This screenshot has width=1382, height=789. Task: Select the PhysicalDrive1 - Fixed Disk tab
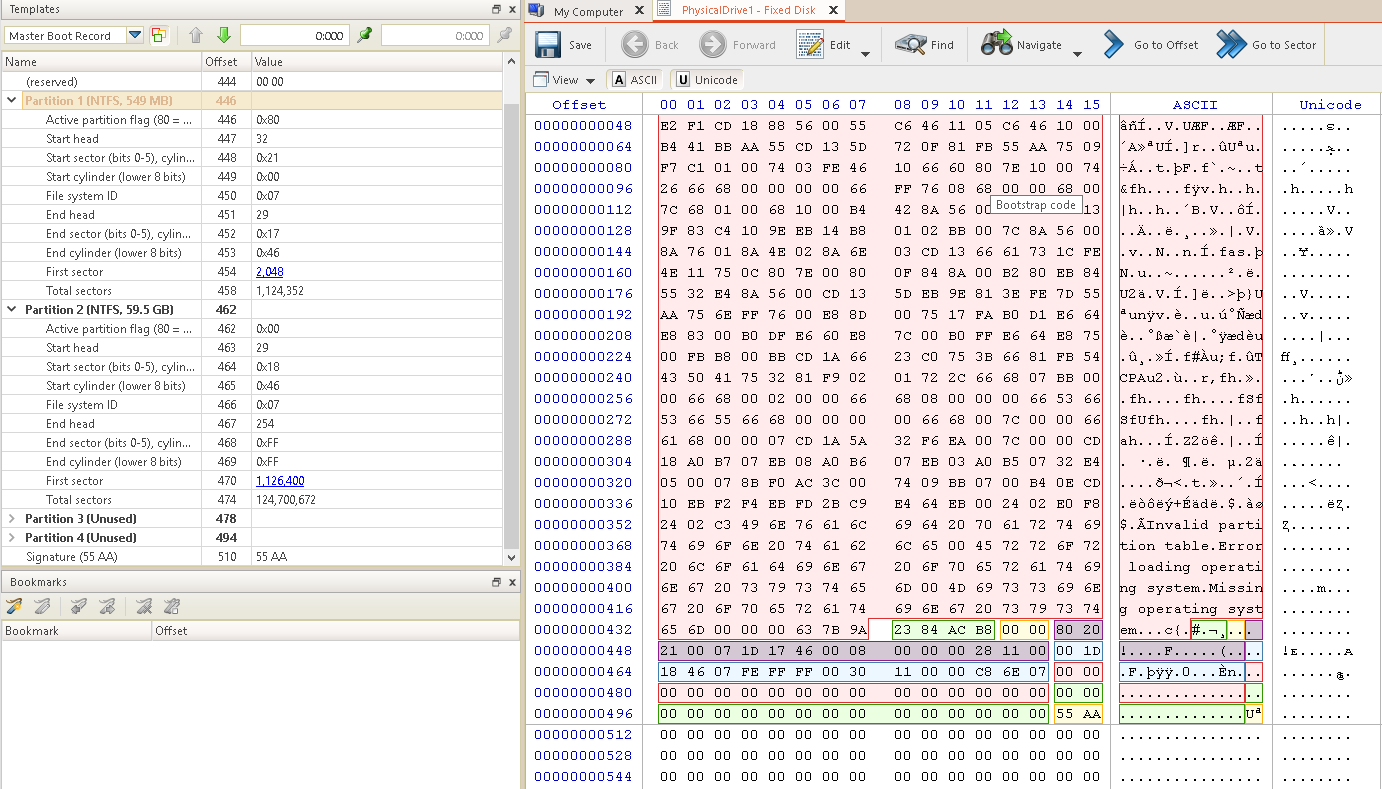tap(747, 10)
